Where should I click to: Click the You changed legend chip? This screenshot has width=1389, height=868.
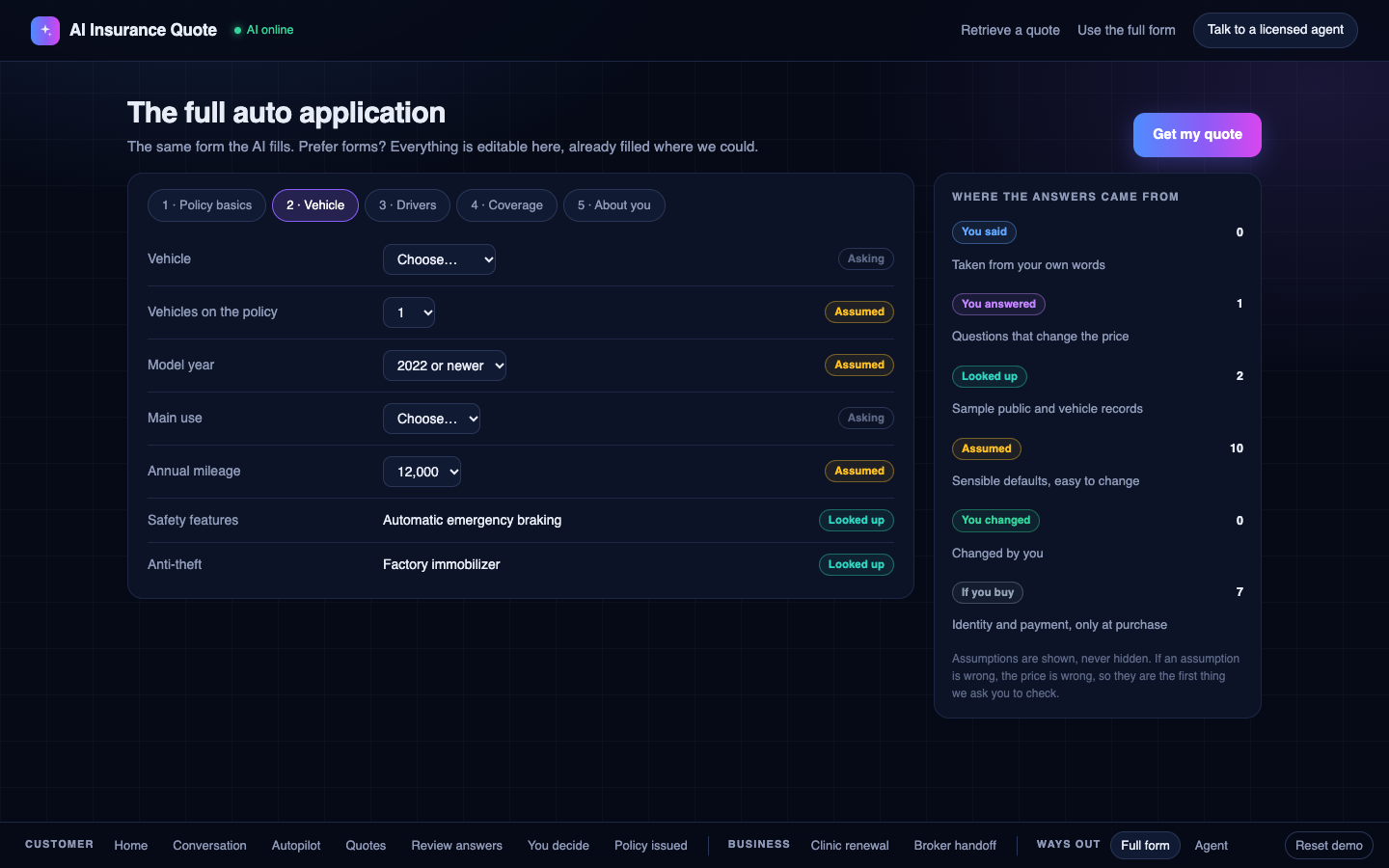click(x=995, y=520)
